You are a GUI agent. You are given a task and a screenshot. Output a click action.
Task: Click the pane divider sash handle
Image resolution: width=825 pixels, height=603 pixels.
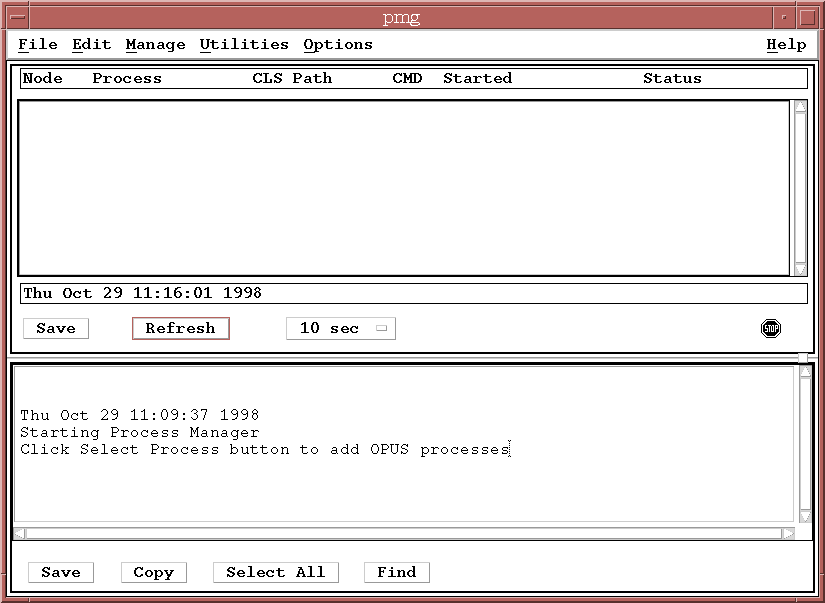click(x=802, y=358)
